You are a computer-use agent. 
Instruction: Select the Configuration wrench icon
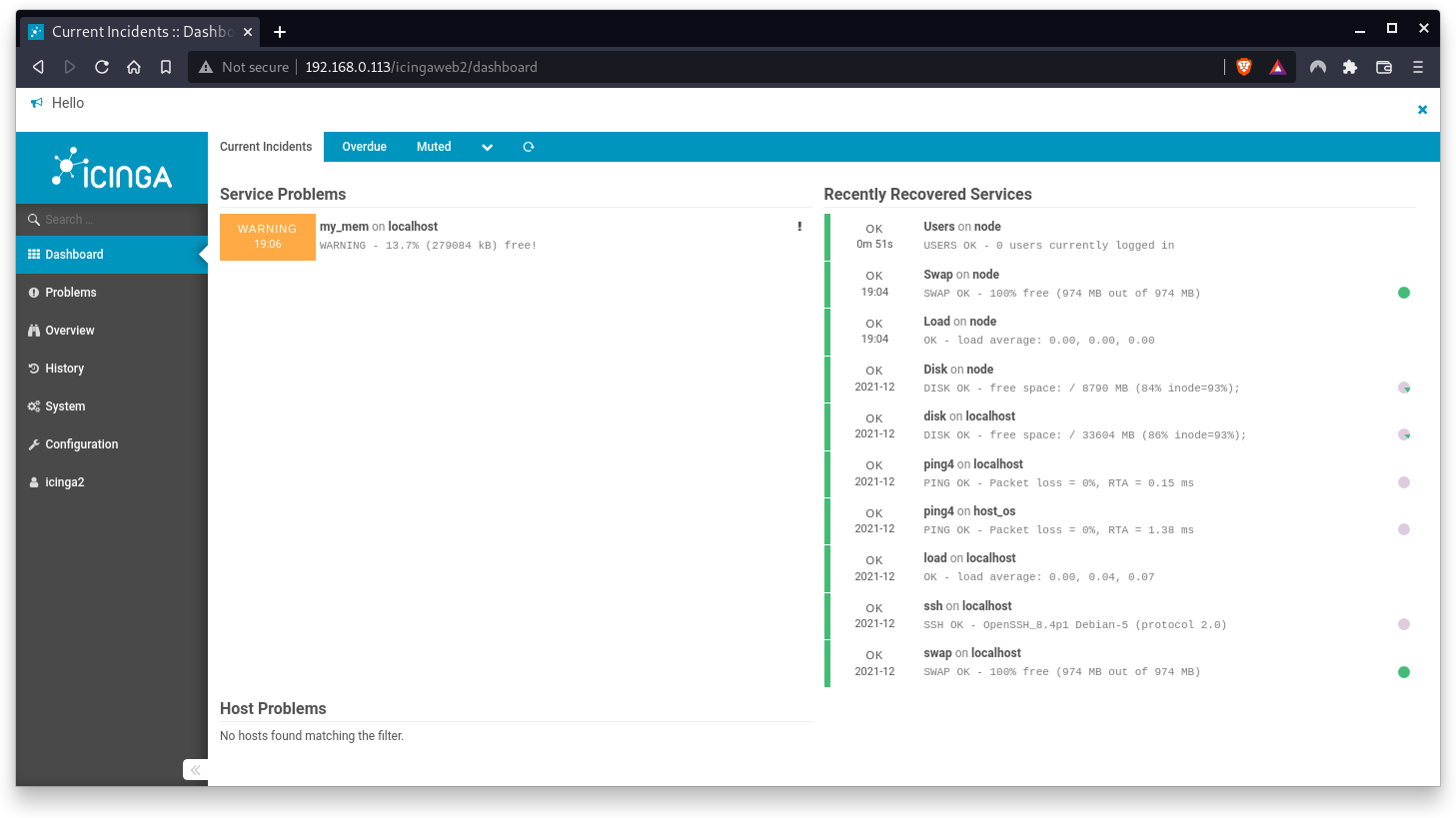pos(36,444)
